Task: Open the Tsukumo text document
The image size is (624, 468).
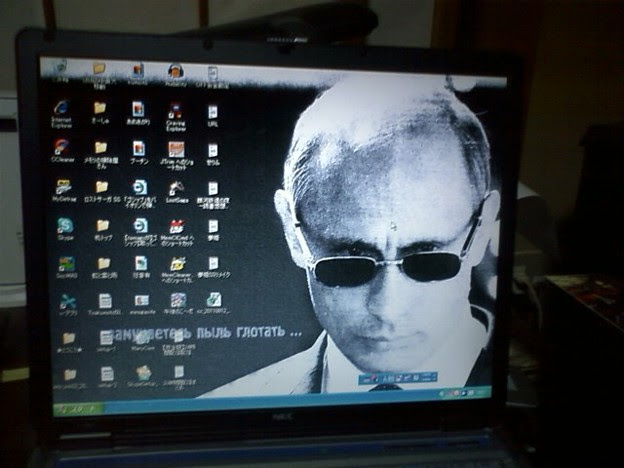Action: click(x=105, y=304)
